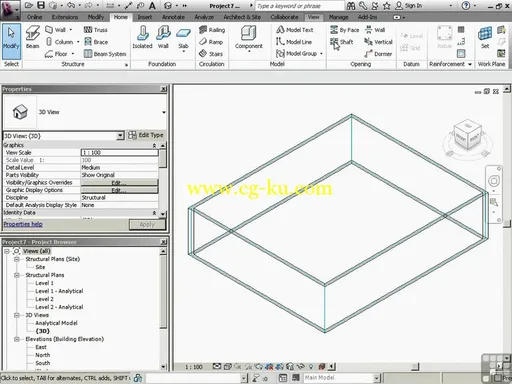Click the Apply button in Properties
512x384 pixels.
click(x=147, y=225)
